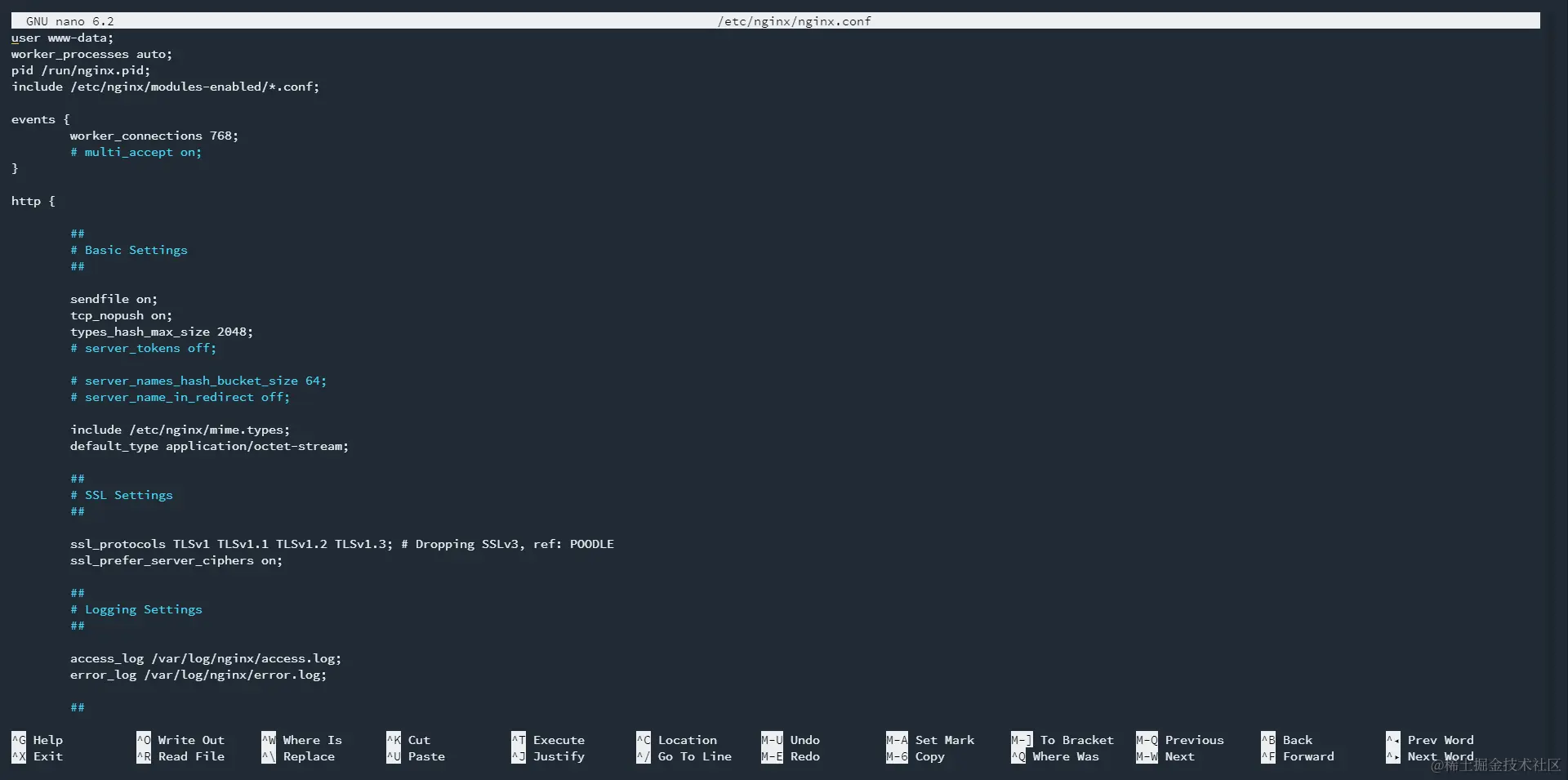The image size is (1568, 780).
Task: Click the 'http {' line
Action: pyautogui.click(x=33, y=201)
